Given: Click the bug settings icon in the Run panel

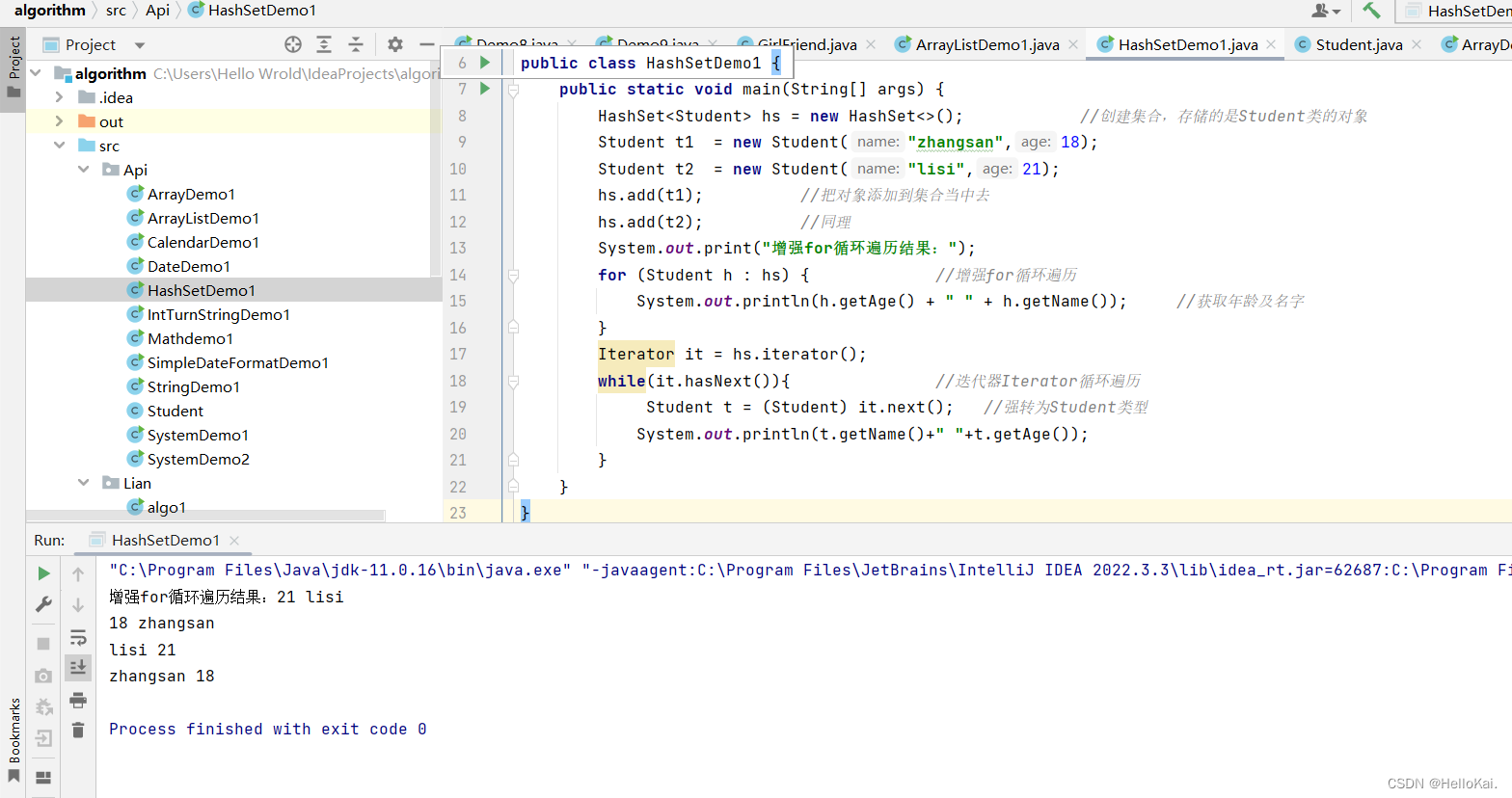Looking at the screenshot, I should coord(43,707).
